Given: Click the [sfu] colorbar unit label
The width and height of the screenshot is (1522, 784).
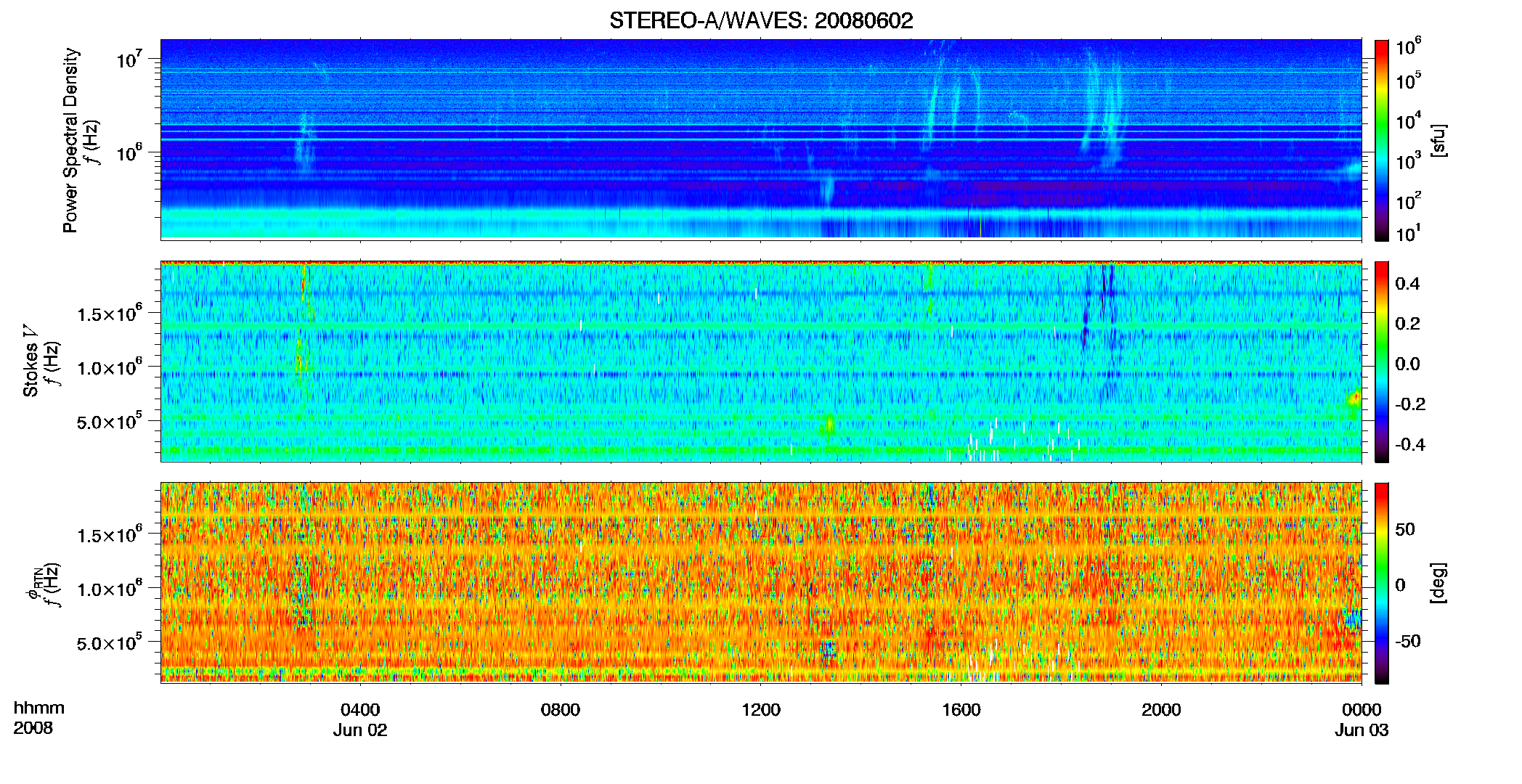Looking at the screenshot, I should pyautogui.click(x=1438, y=140).
